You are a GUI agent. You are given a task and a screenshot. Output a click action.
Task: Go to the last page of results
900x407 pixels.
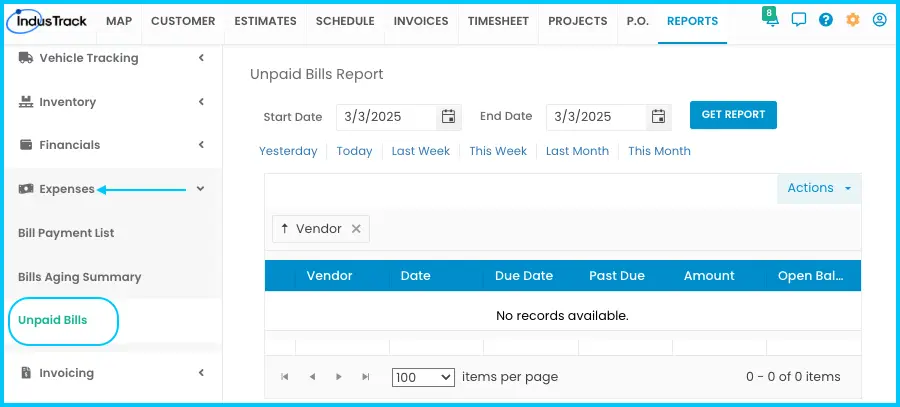(366, 377)
